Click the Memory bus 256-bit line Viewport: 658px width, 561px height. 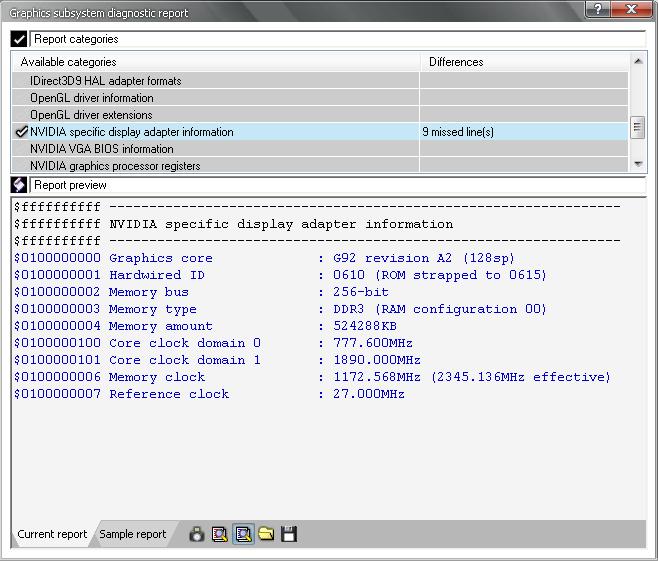[201, 292]
